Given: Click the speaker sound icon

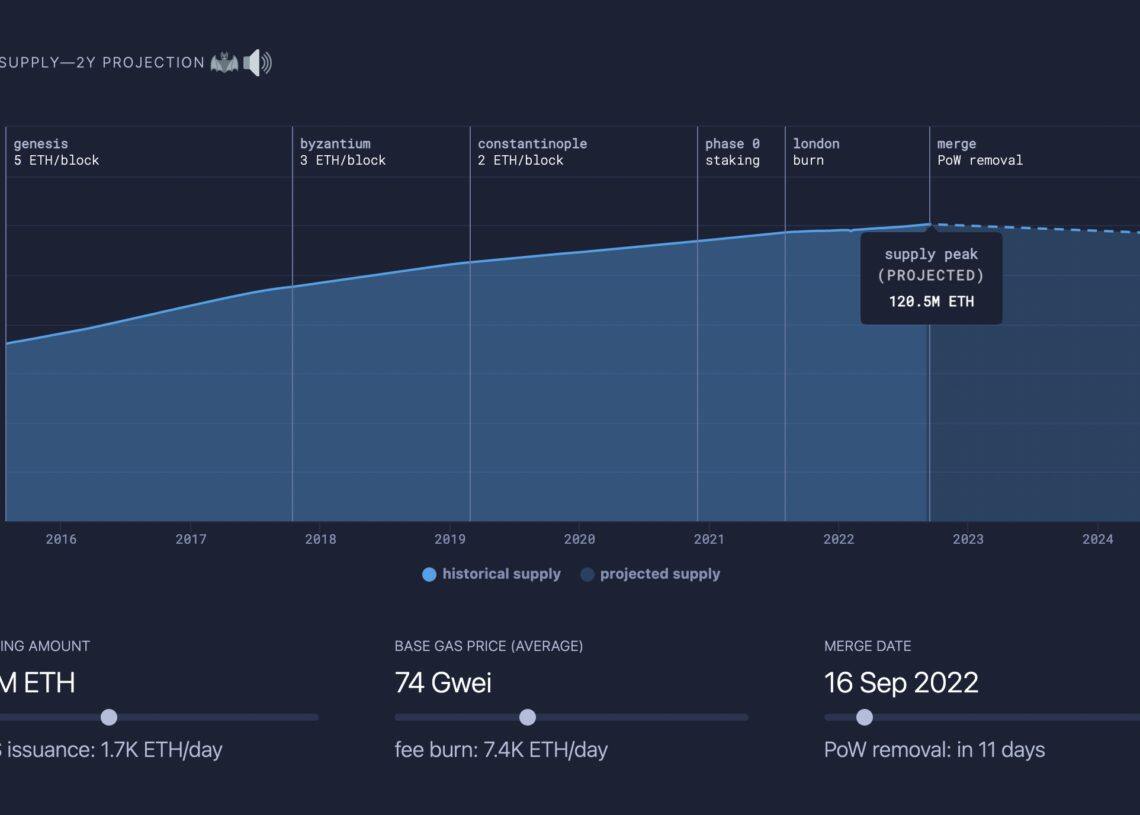Looking at the screenshot, I should [257, 63].
